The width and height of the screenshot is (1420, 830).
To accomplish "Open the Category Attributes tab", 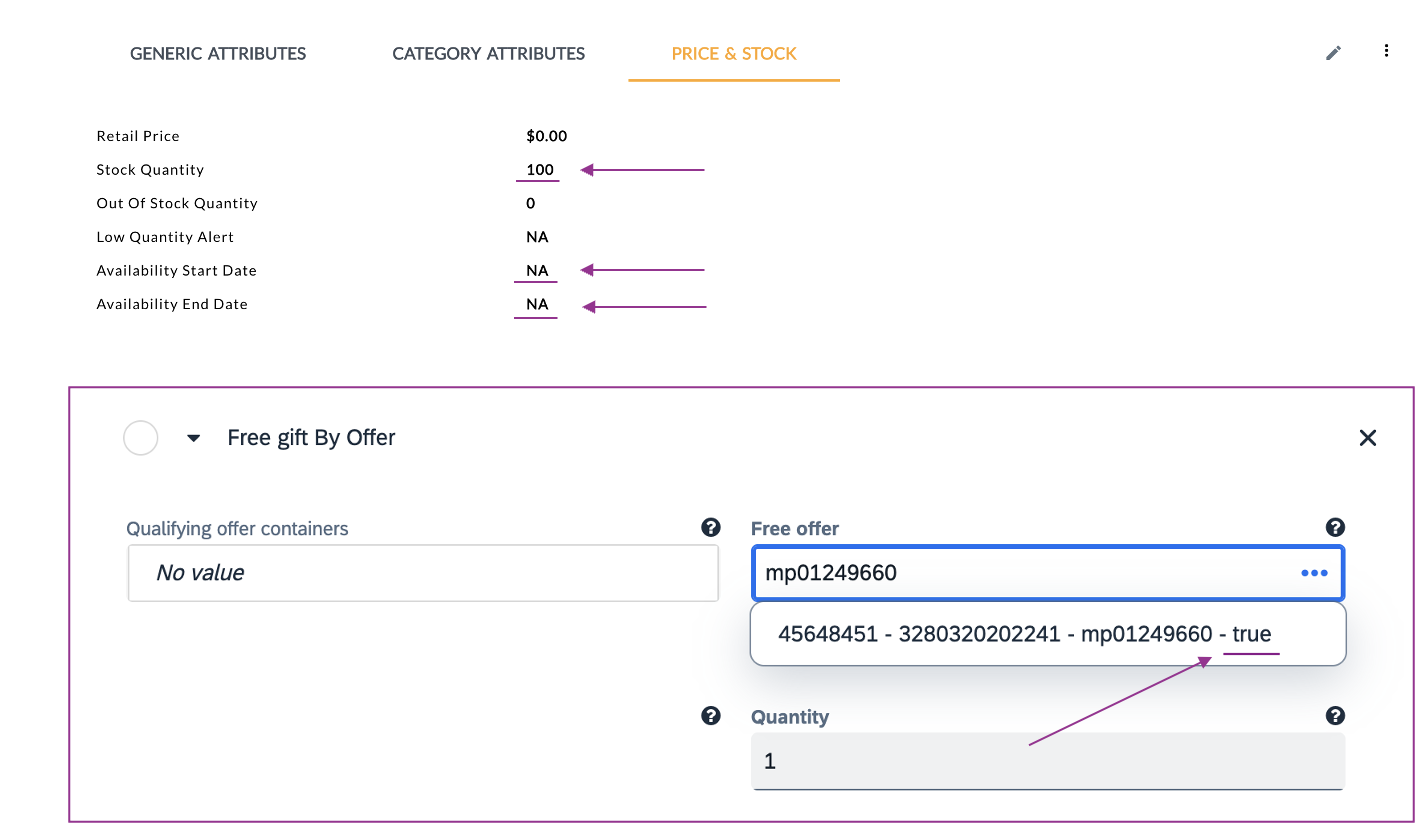I will [x=488, y=54].
